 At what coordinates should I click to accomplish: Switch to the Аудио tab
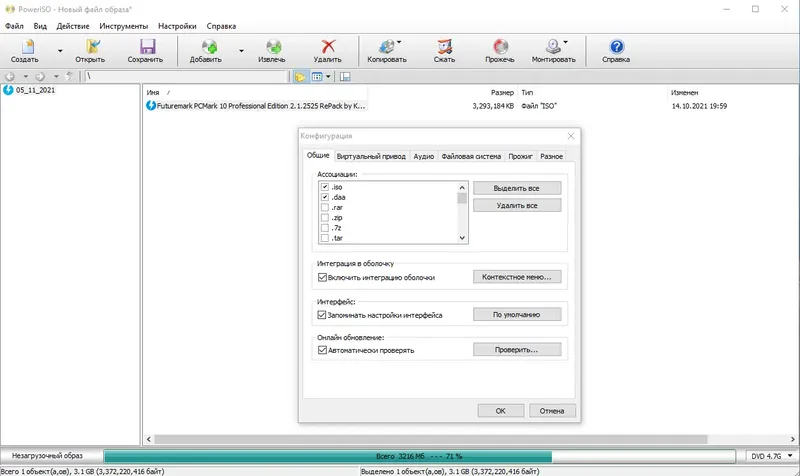pos(423,156)
